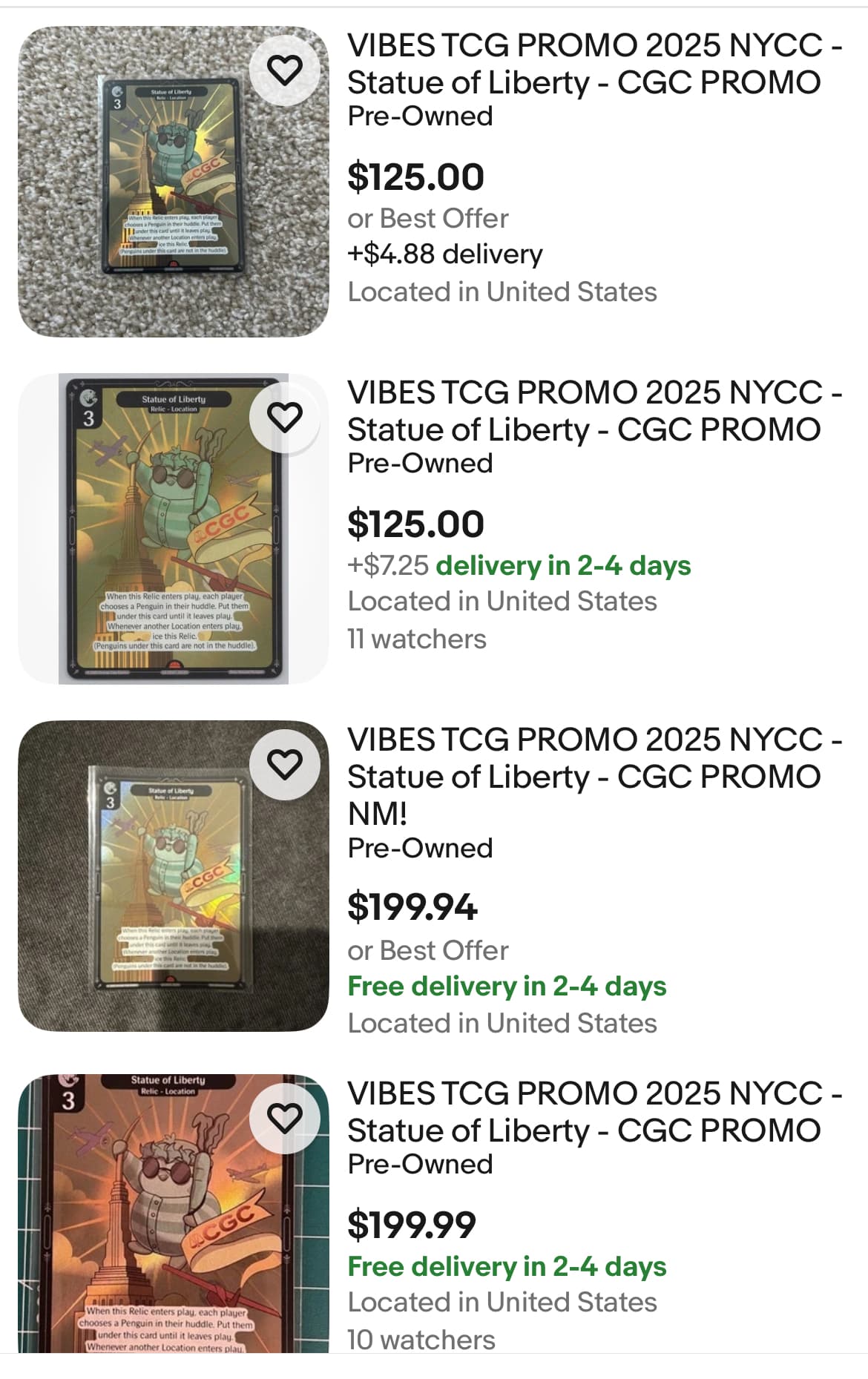The height and width of the screenshot is (1379, 868).
Task: Tap heart on listing with 11 watchers
Action: tap(285, 418)
